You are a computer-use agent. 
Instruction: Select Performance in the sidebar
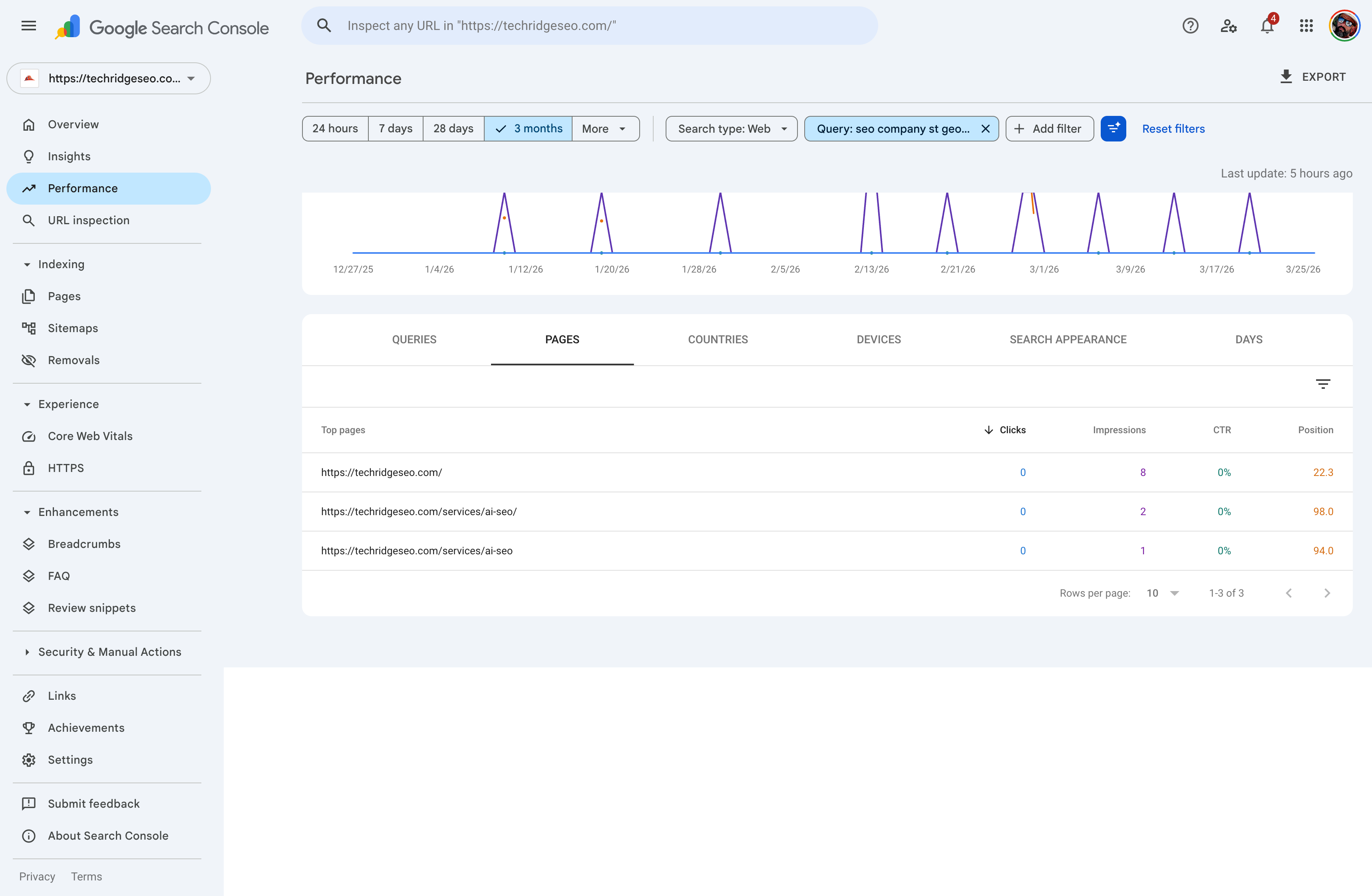(108, 189)
